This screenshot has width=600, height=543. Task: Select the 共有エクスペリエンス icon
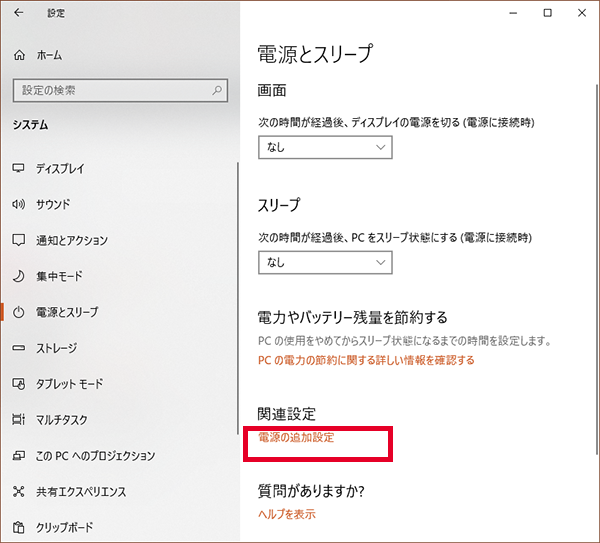point(18,491)
